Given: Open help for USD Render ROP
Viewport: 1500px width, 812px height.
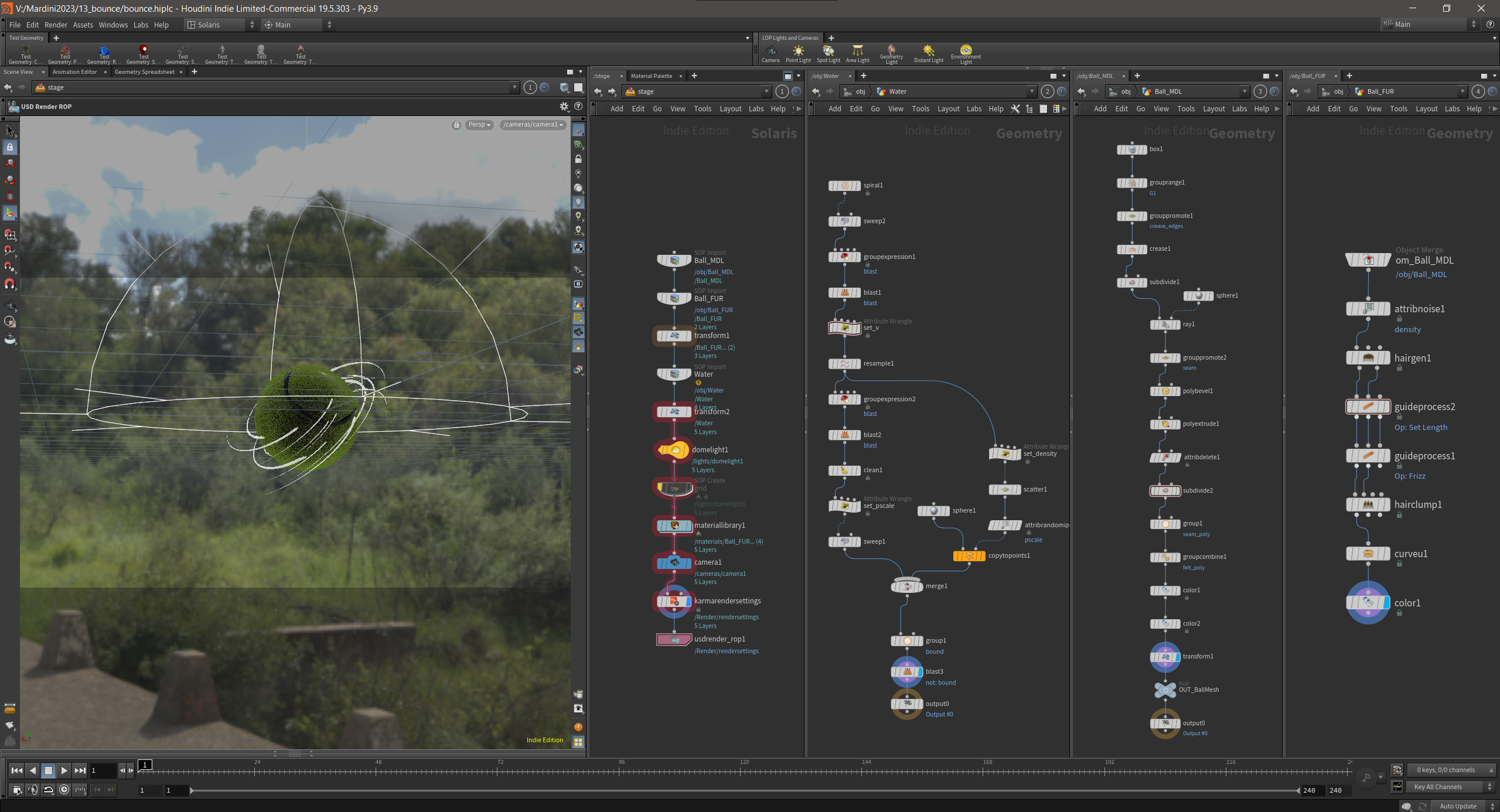Looking at the screenshot, I should click(578, 107).
